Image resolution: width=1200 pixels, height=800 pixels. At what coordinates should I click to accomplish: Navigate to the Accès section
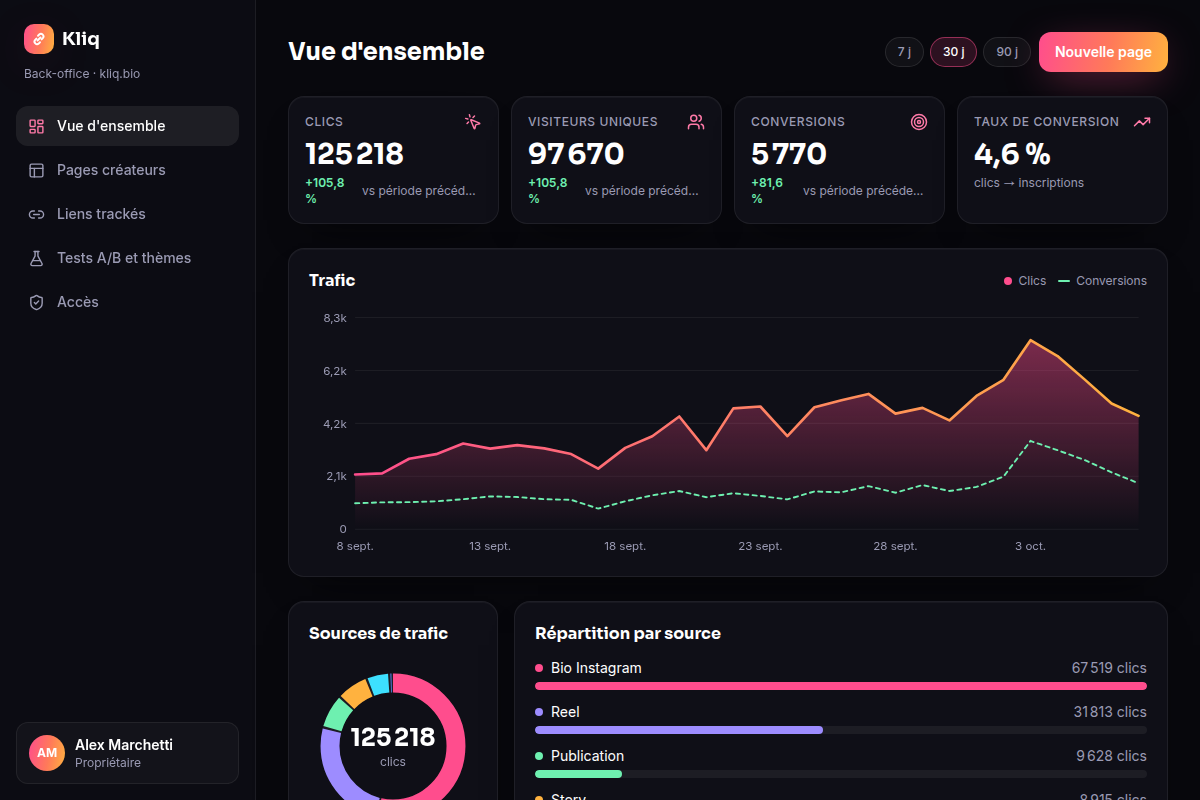coord(127,302)
